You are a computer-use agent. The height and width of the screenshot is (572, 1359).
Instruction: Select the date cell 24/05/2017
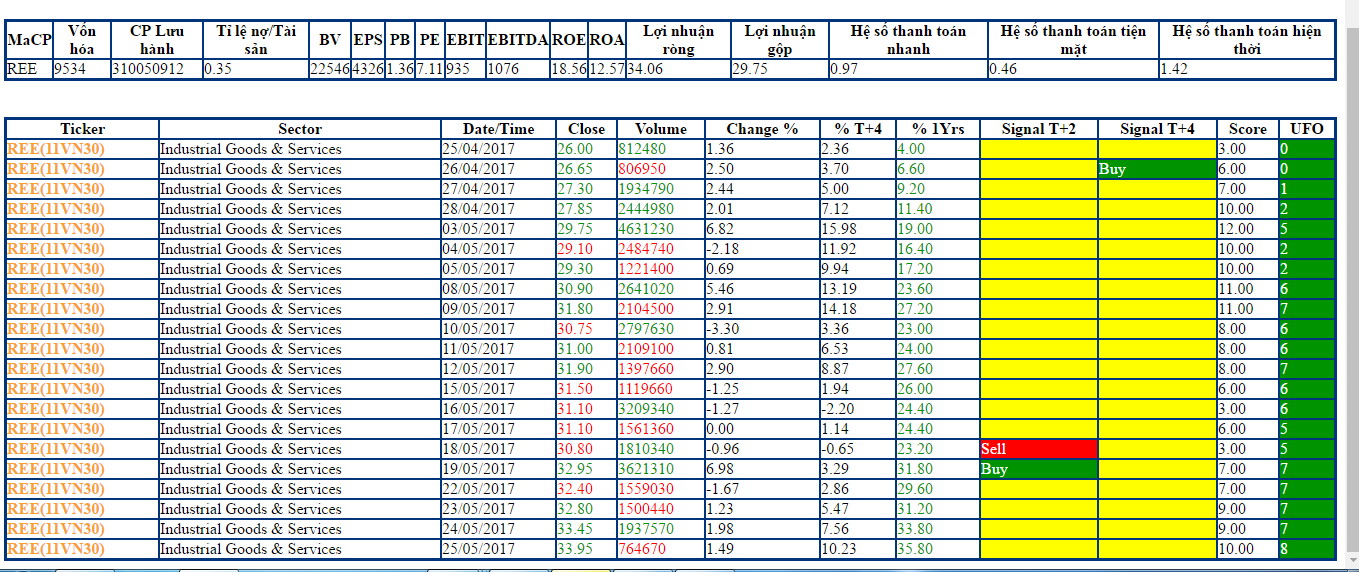point(479,529)
